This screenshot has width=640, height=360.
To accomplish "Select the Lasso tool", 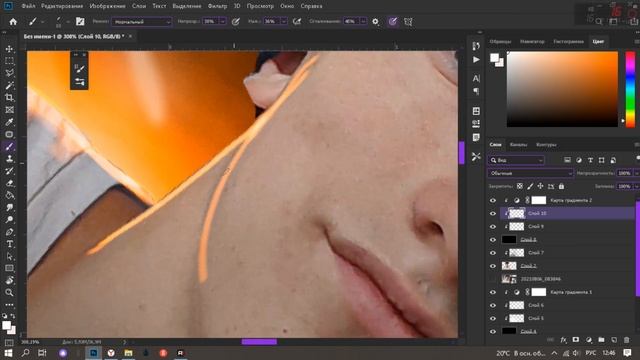I will [x=9, y=73].
